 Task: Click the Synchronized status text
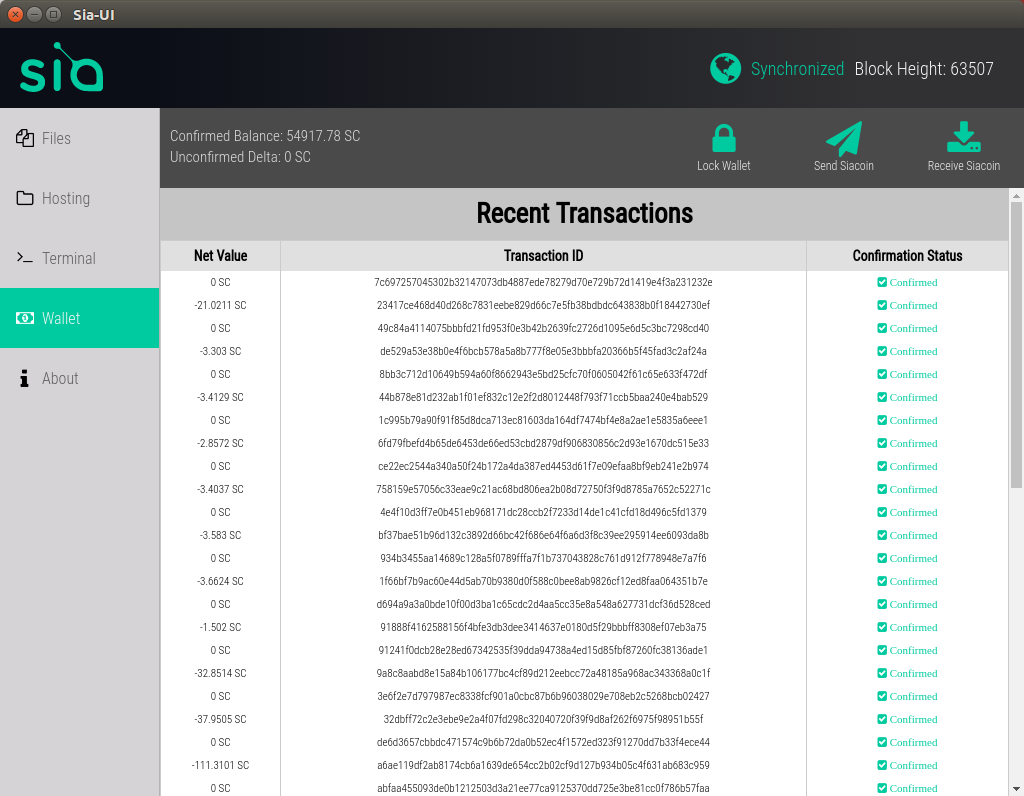pyautogui.click(x=797, y=69)
